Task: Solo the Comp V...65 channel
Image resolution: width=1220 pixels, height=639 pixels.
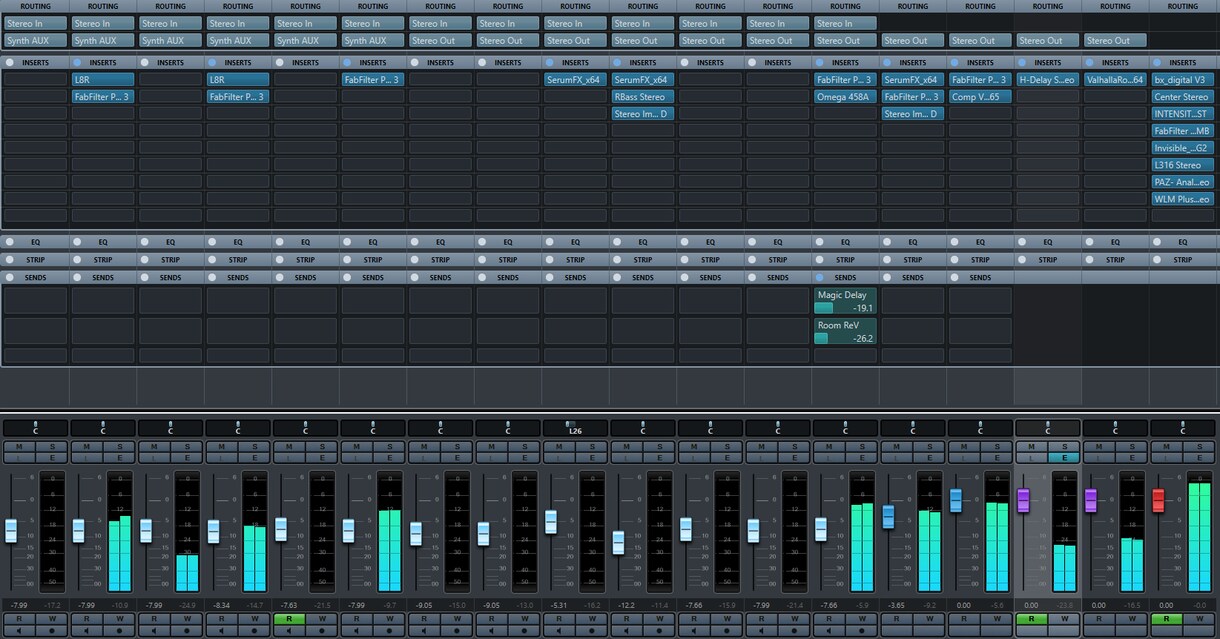Action: tap(997, 446)
